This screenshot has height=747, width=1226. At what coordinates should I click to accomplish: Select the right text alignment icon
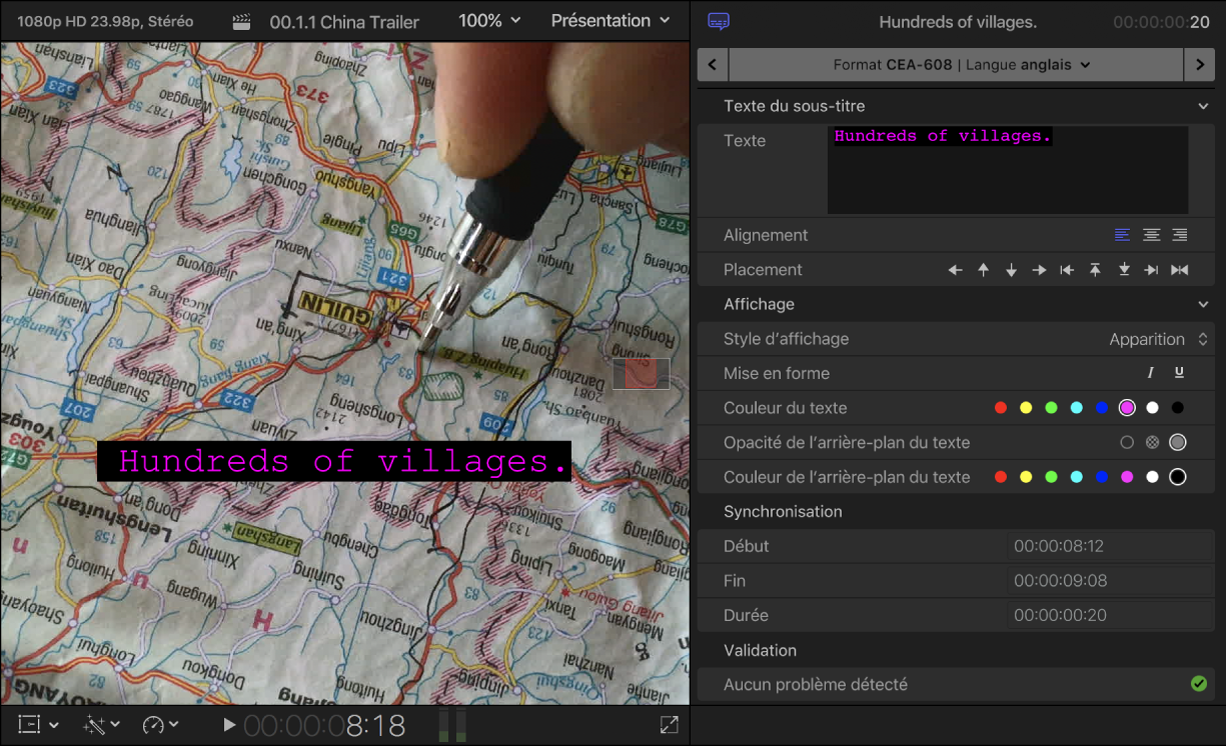click(1179, 235)
